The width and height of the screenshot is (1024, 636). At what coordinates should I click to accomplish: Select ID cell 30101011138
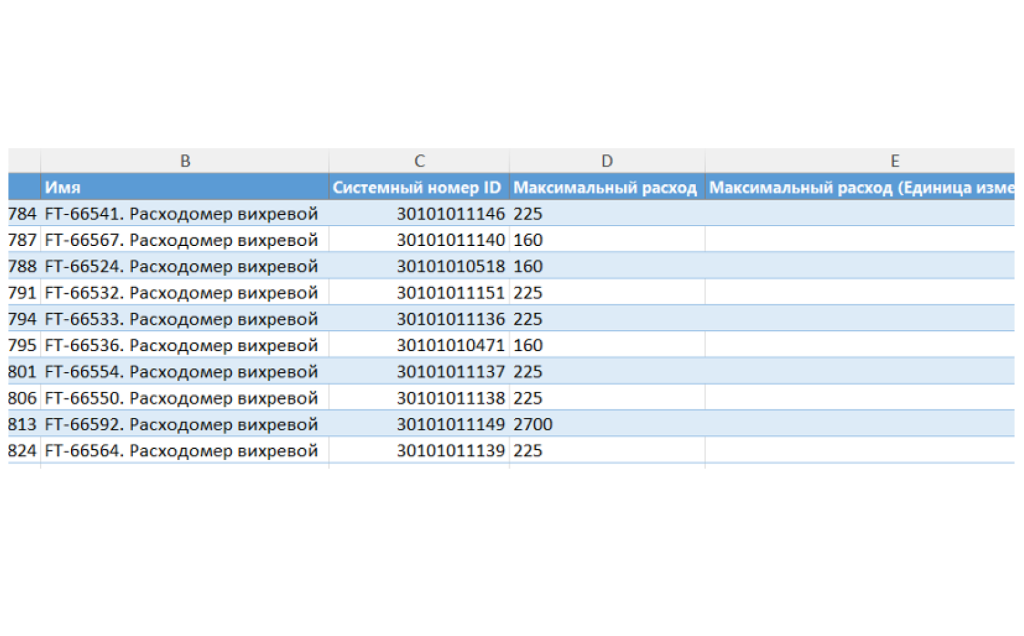coord(419,398)
